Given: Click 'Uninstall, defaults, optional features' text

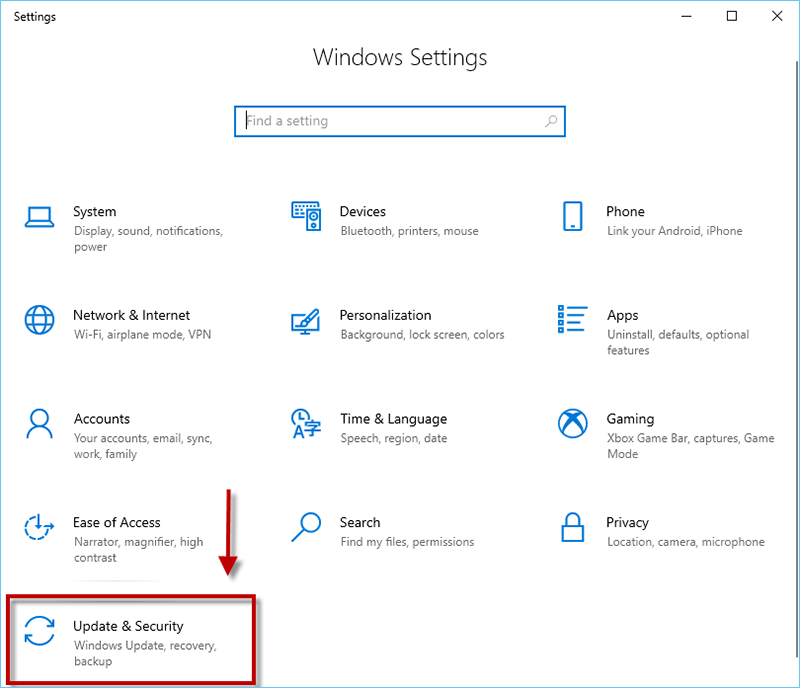Looking at the screenshot, I should tap(678, 342).
